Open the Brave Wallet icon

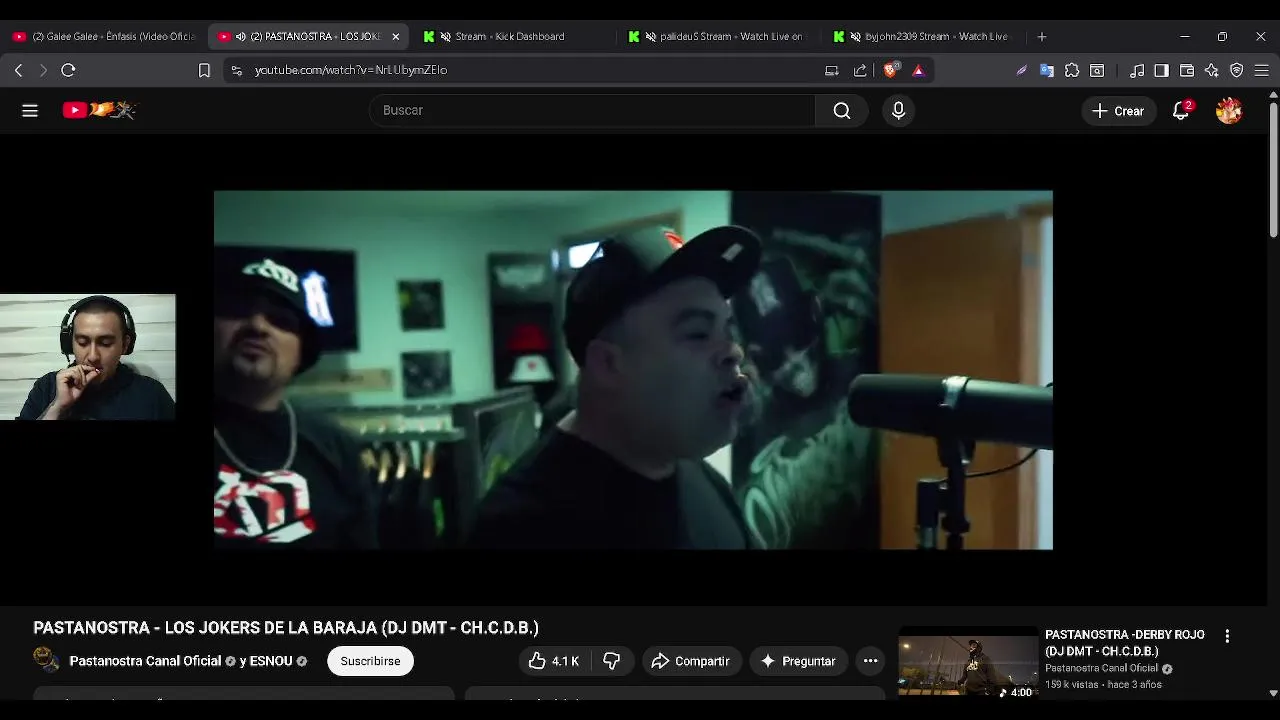(x=1187, y=70)
